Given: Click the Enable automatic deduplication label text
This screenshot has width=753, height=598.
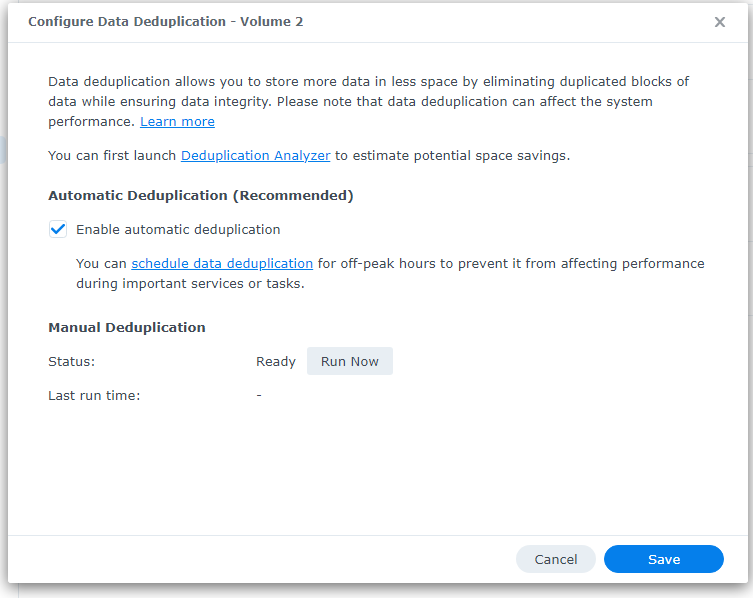Looking at the screenshot, I should pyautogui.click(x=178, y=230).
